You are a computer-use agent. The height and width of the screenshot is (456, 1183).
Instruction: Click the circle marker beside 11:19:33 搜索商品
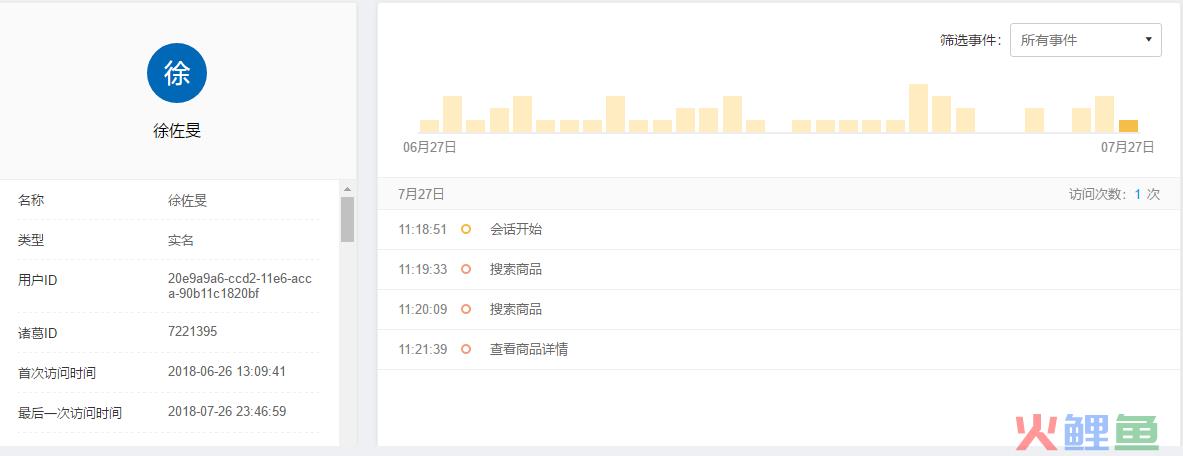(466, 270)
